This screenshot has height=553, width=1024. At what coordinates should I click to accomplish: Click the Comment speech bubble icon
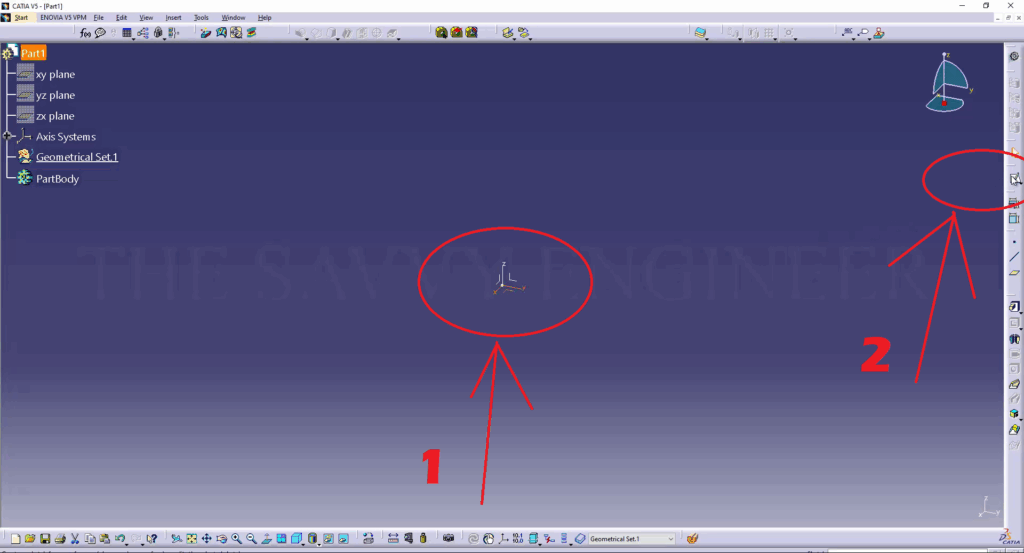point(100,33)
